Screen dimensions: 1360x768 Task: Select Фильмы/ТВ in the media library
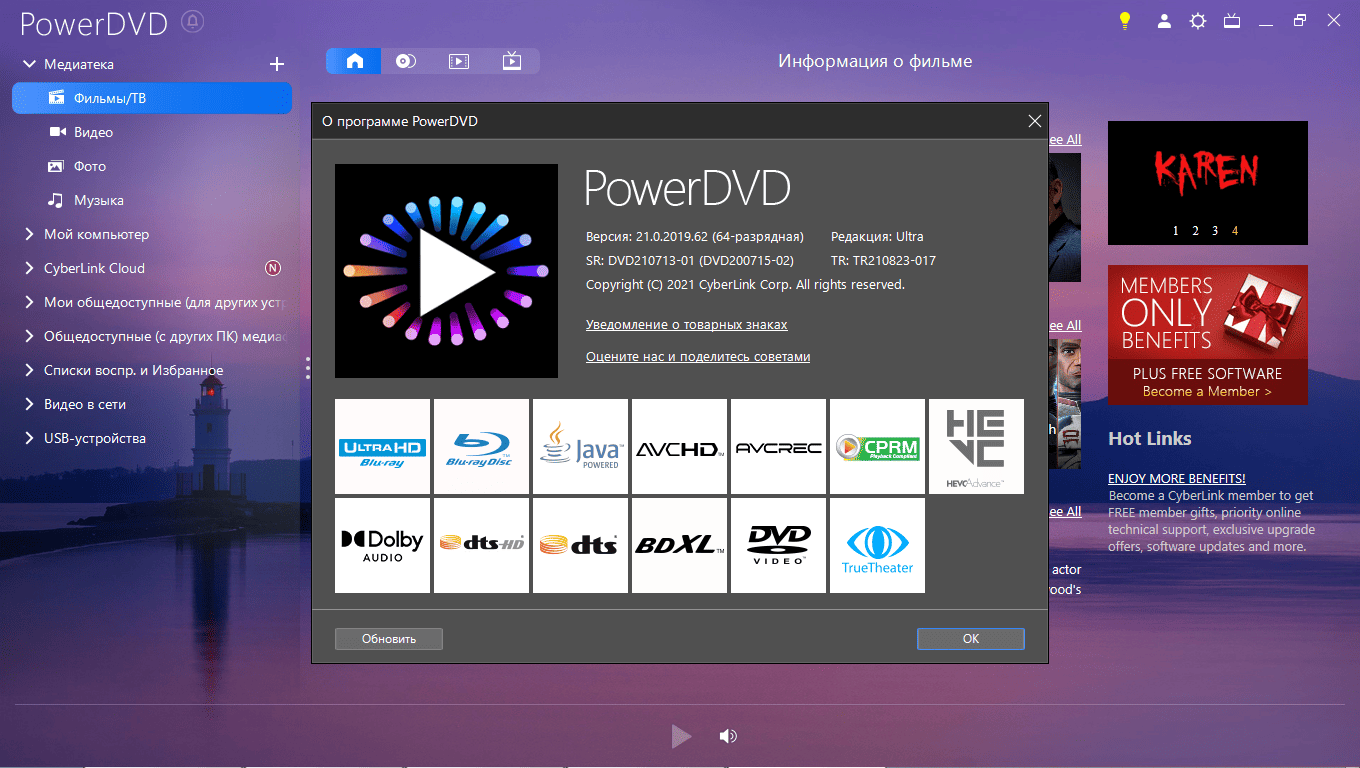pyautogui.click(x=152, y=98)
